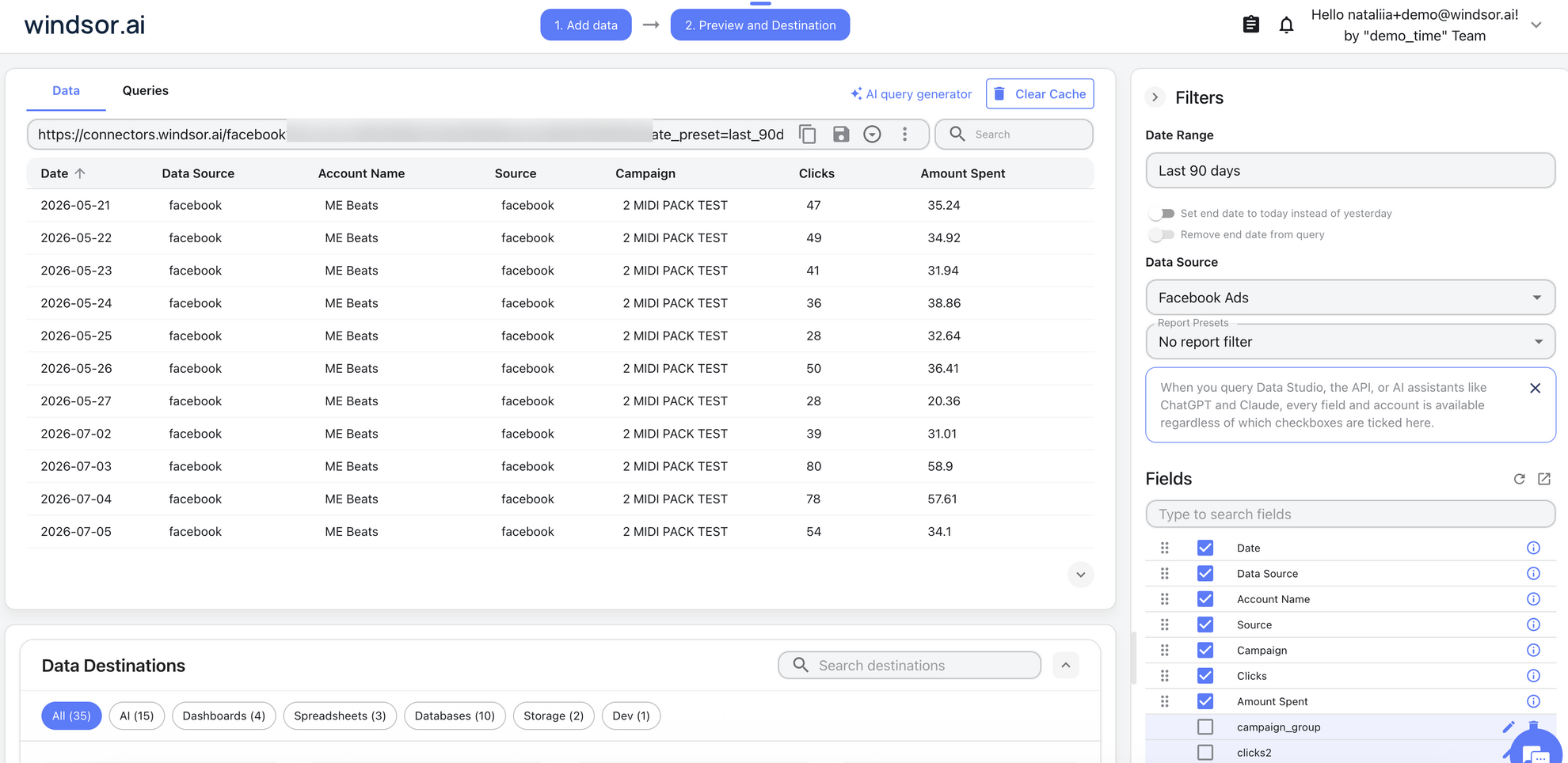Filter destinations by Dashboards (4)
The height and width of the screenshot is (763, 1568).
coord(224,716)
